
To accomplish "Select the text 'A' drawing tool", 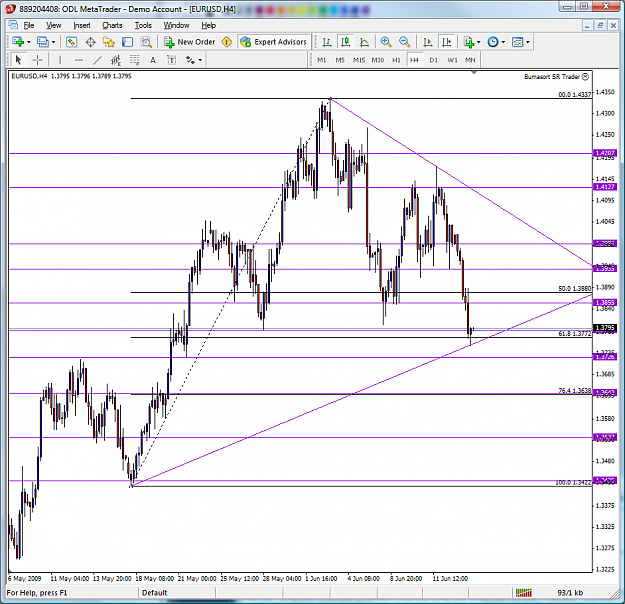I will pos(153,60).
